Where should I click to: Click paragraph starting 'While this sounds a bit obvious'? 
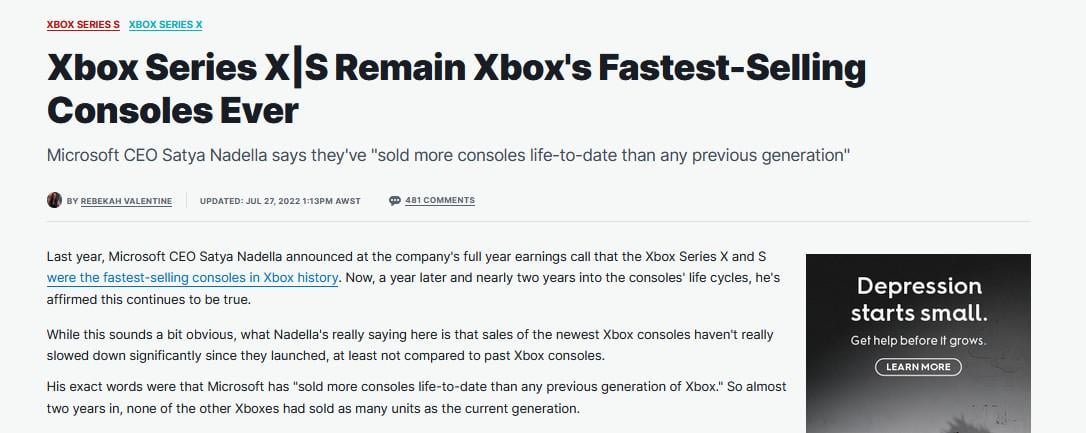tap(410, 344)
